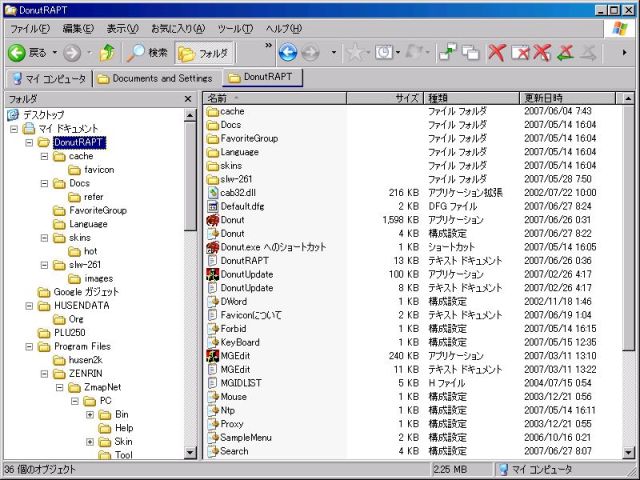
Task: Switch to the マイ コンピュータ tab
Action: point(49,78)
